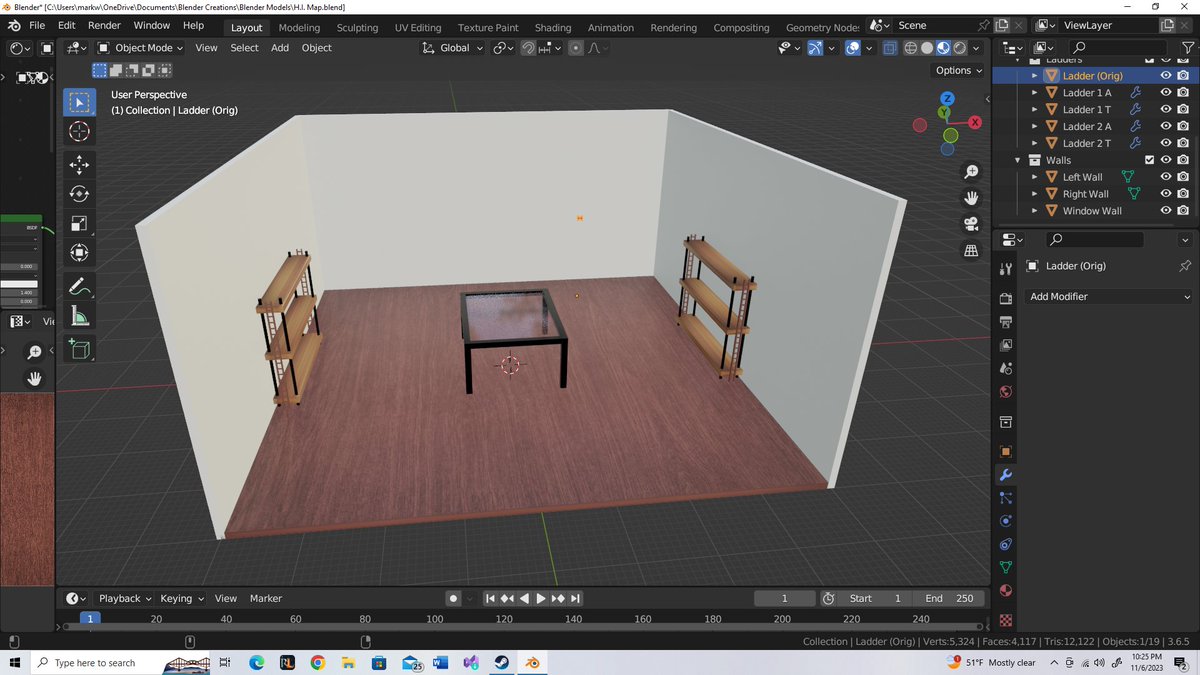Open the Options dropdown in the viewport
1200x675 pixels.
[x=959, y=71]
